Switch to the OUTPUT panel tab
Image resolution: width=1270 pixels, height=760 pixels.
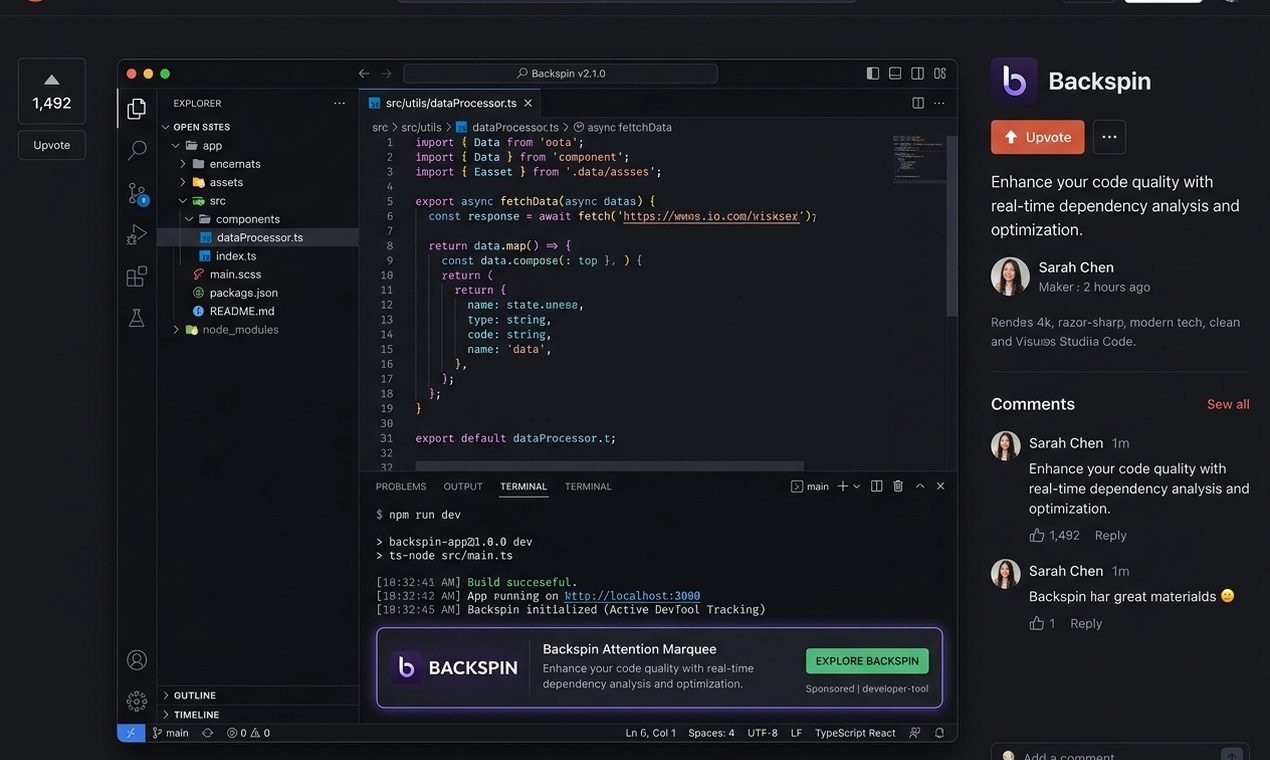[463, 486]
